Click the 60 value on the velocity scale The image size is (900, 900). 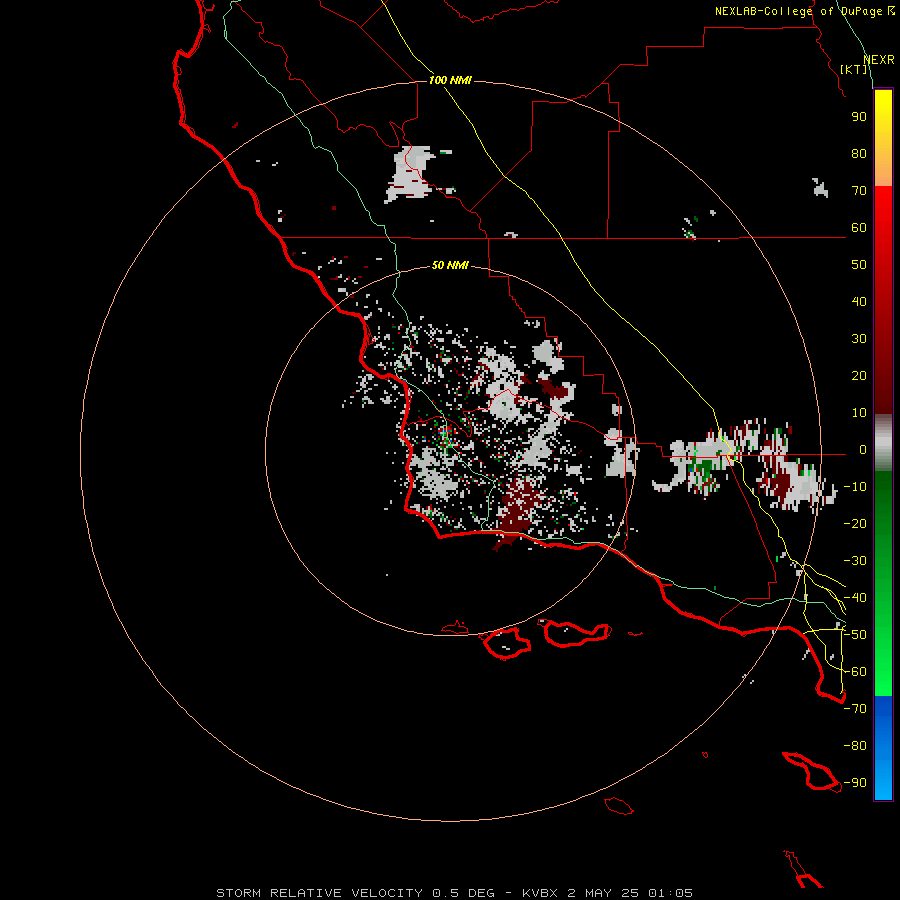point(859,227)
